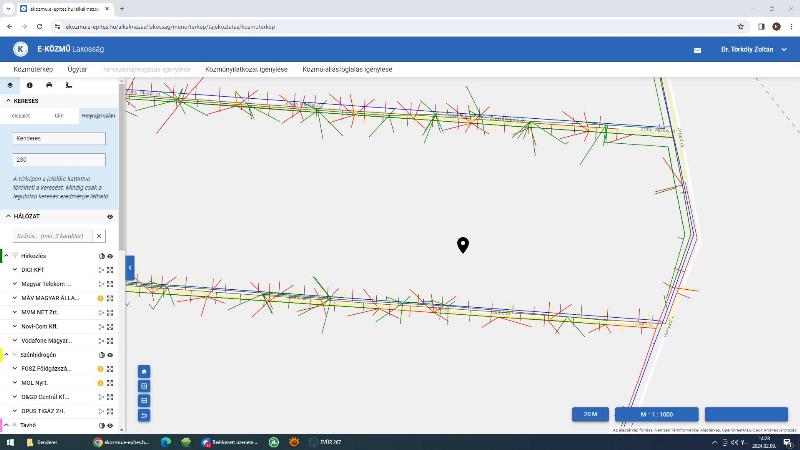This screenshot has height=450, width=800.
Task: Open the Közműtérkép menu
Action: [x=33, y=69]
